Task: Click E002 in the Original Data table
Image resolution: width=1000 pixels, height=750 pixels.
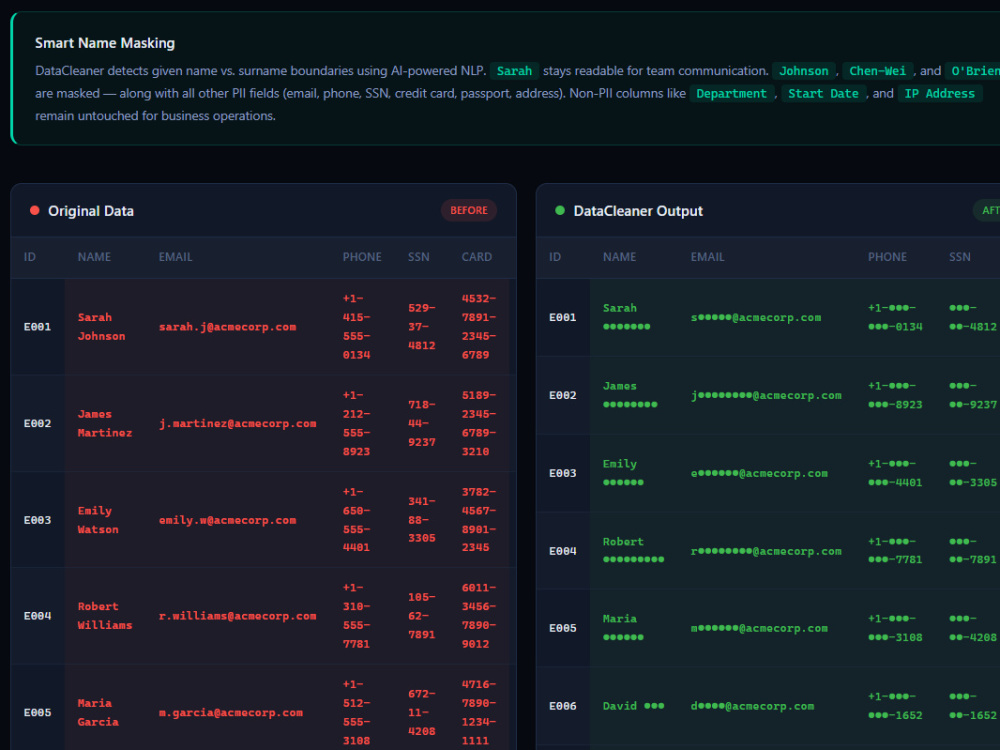Action: [x=37, y=423]
